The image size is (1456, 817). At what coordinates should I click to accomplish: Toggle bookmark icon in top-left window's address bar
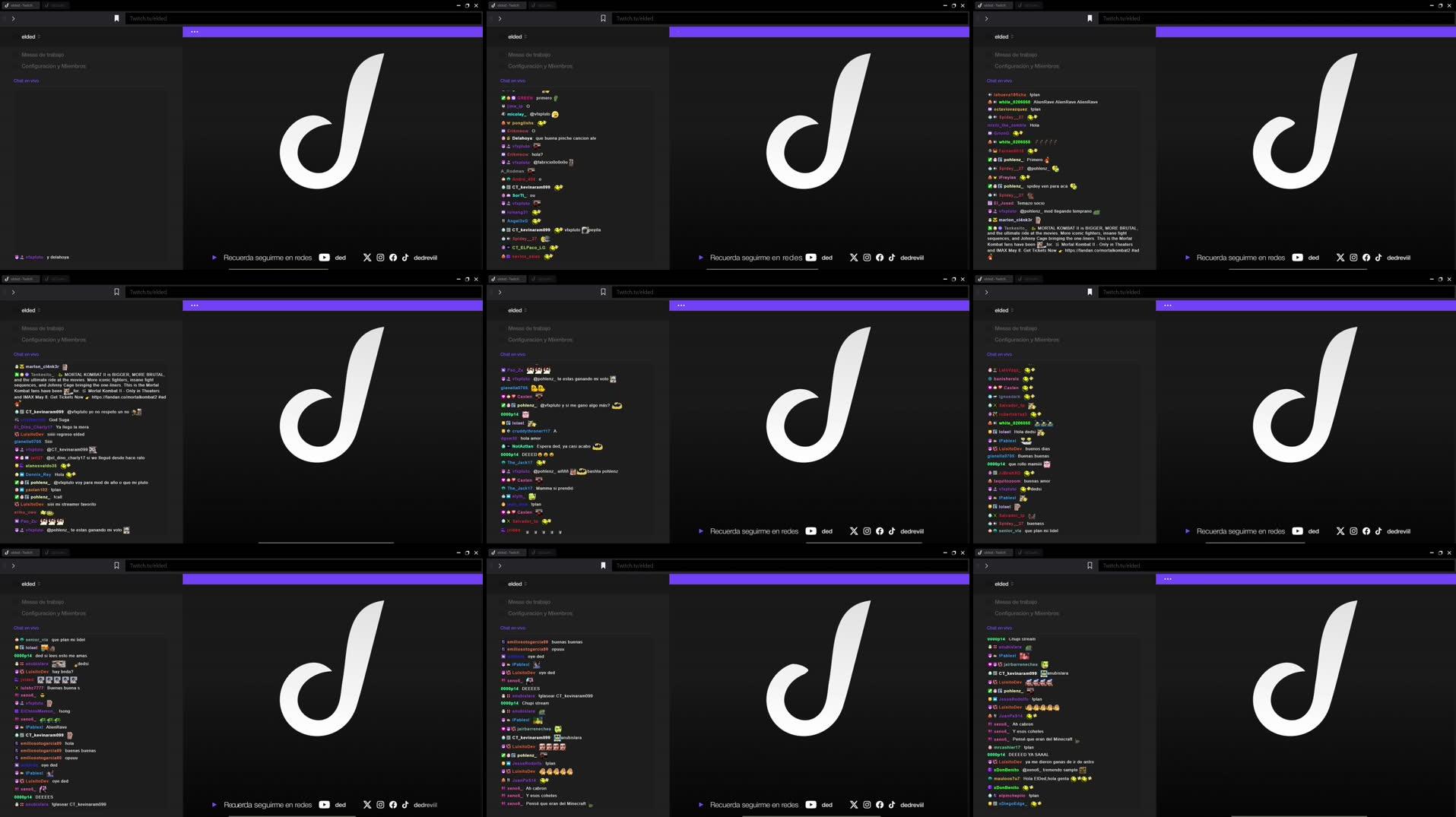coord(116,18)
